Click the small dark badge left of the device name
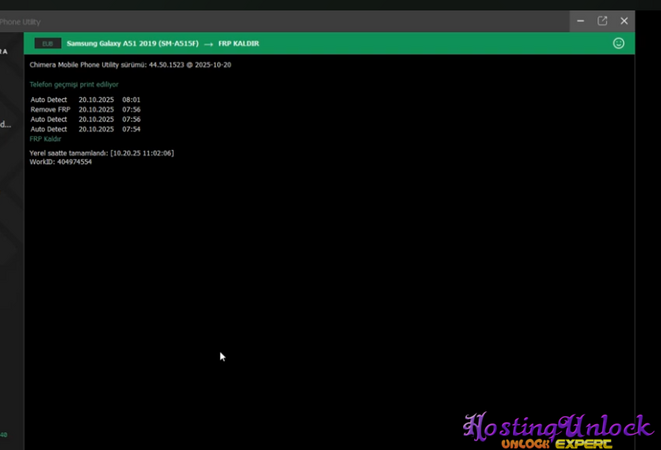Screen dimensions: 661x450 (x=47, y=44)
